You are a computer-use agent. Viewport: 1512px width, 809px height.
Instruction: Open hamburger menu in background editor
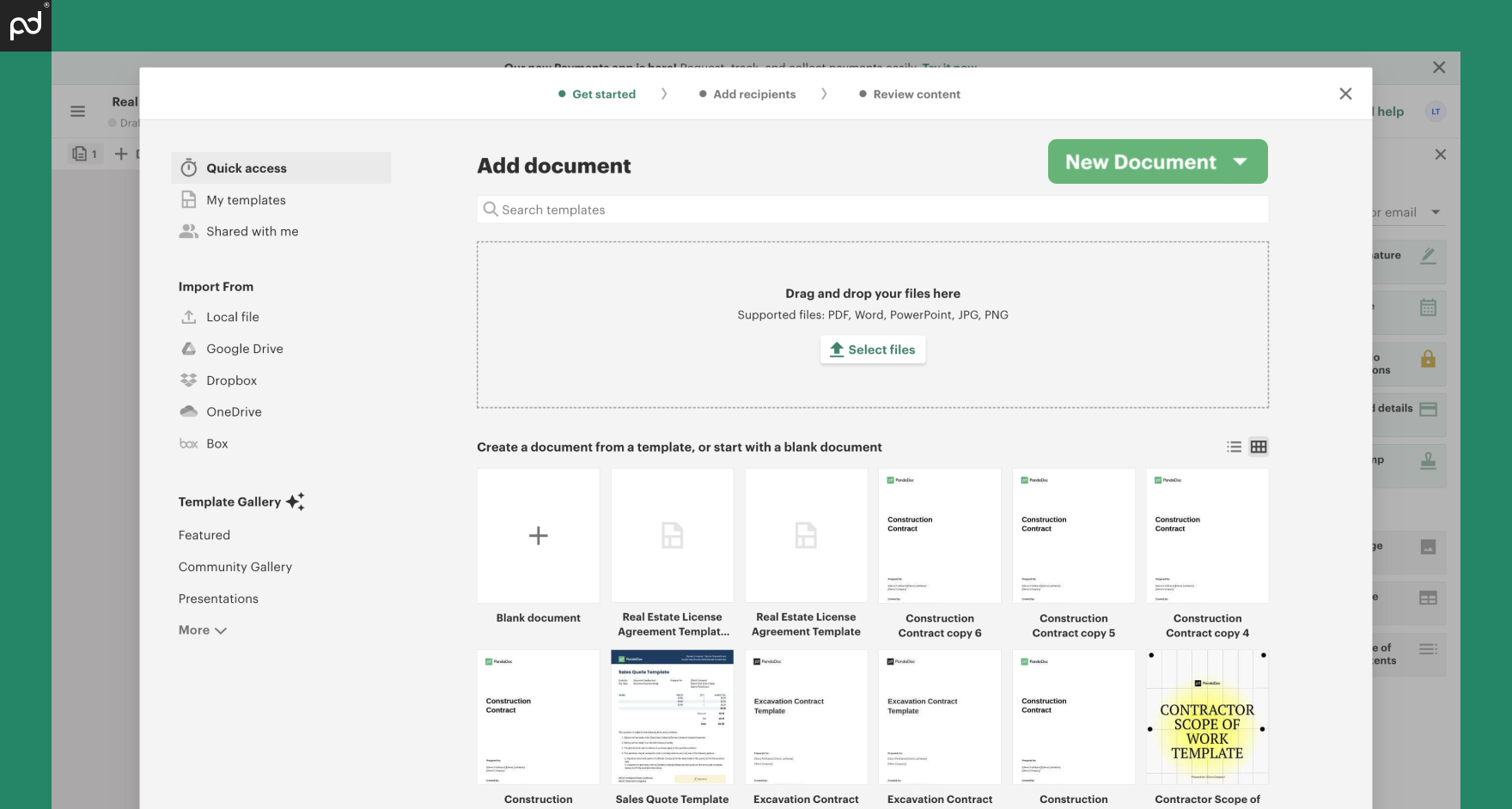(77, 111)
